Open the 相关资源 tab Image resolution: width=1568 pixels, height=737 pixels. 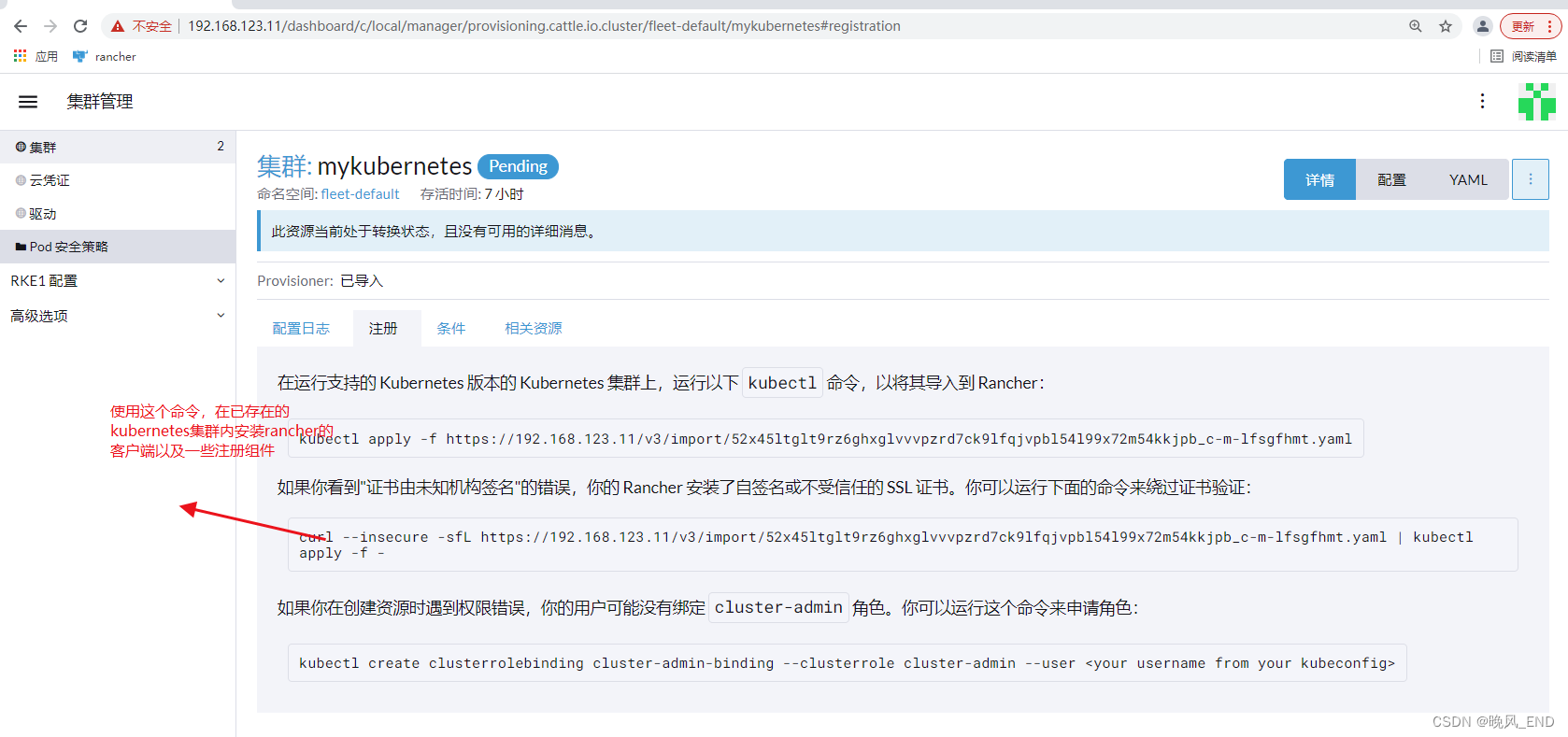click(534, 329)
